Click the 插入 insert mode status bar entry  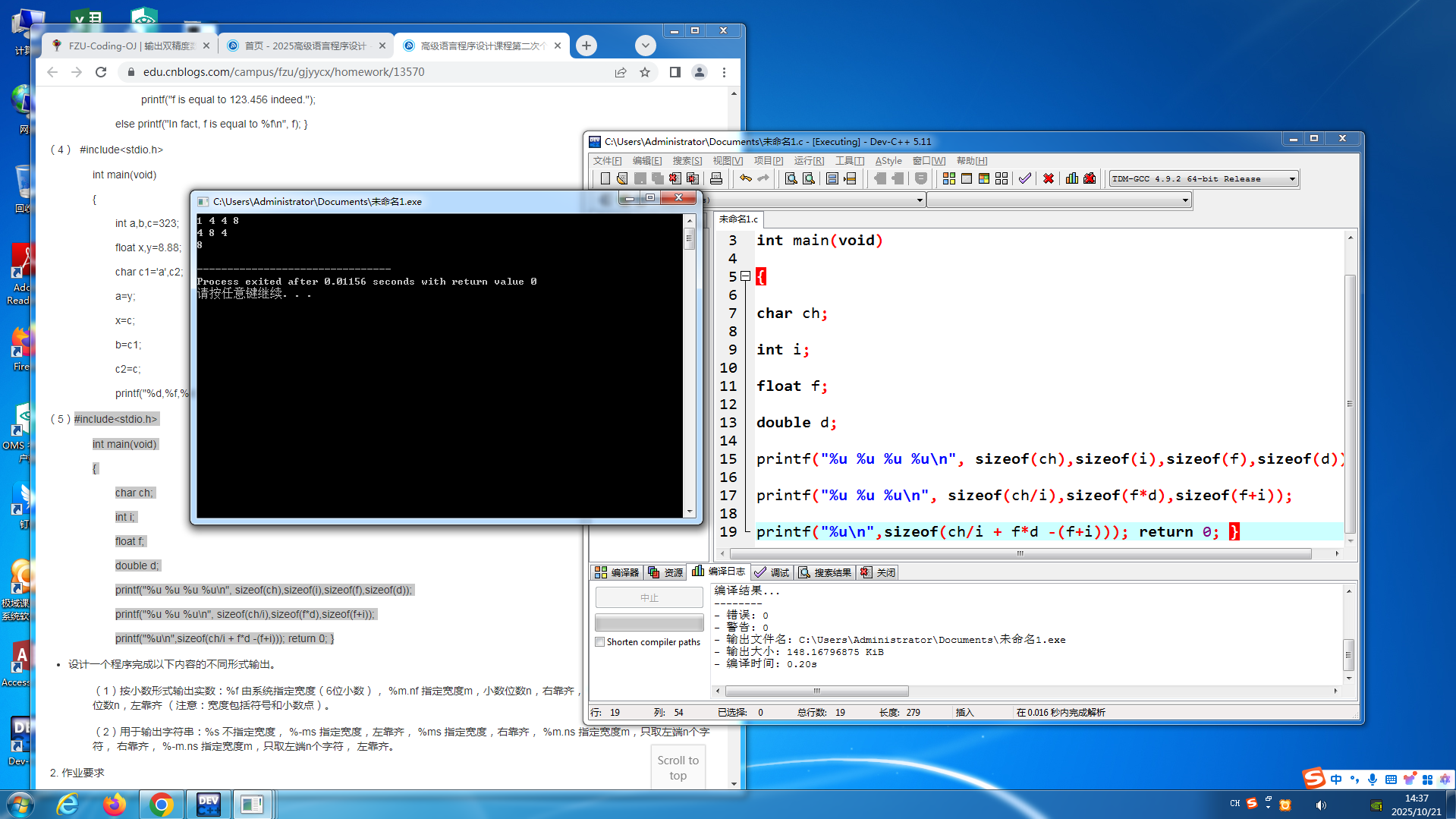(x=964, y=713)
